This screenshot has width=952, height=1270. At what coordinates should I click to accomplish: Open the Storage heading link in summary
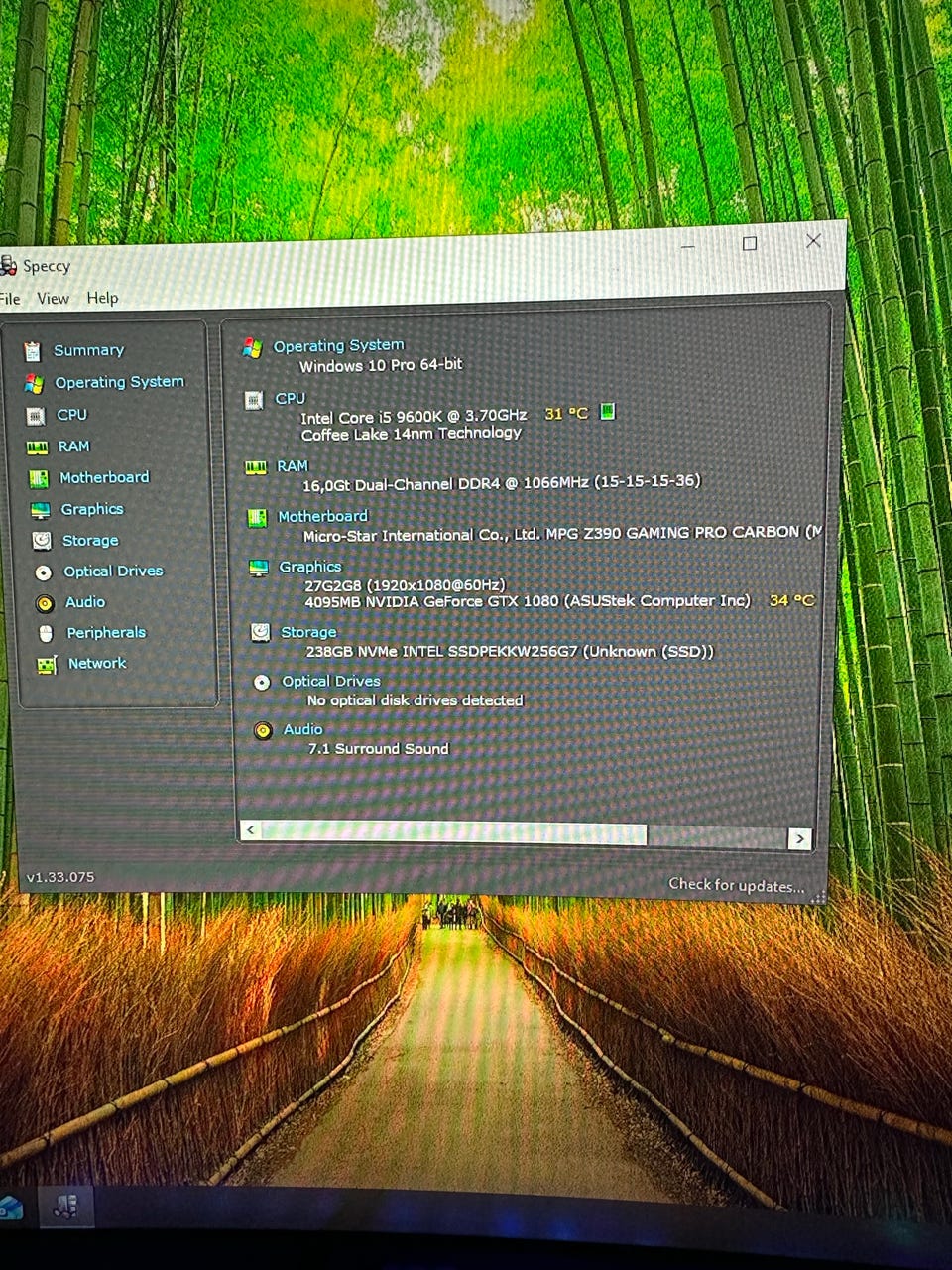pos(308,632)
